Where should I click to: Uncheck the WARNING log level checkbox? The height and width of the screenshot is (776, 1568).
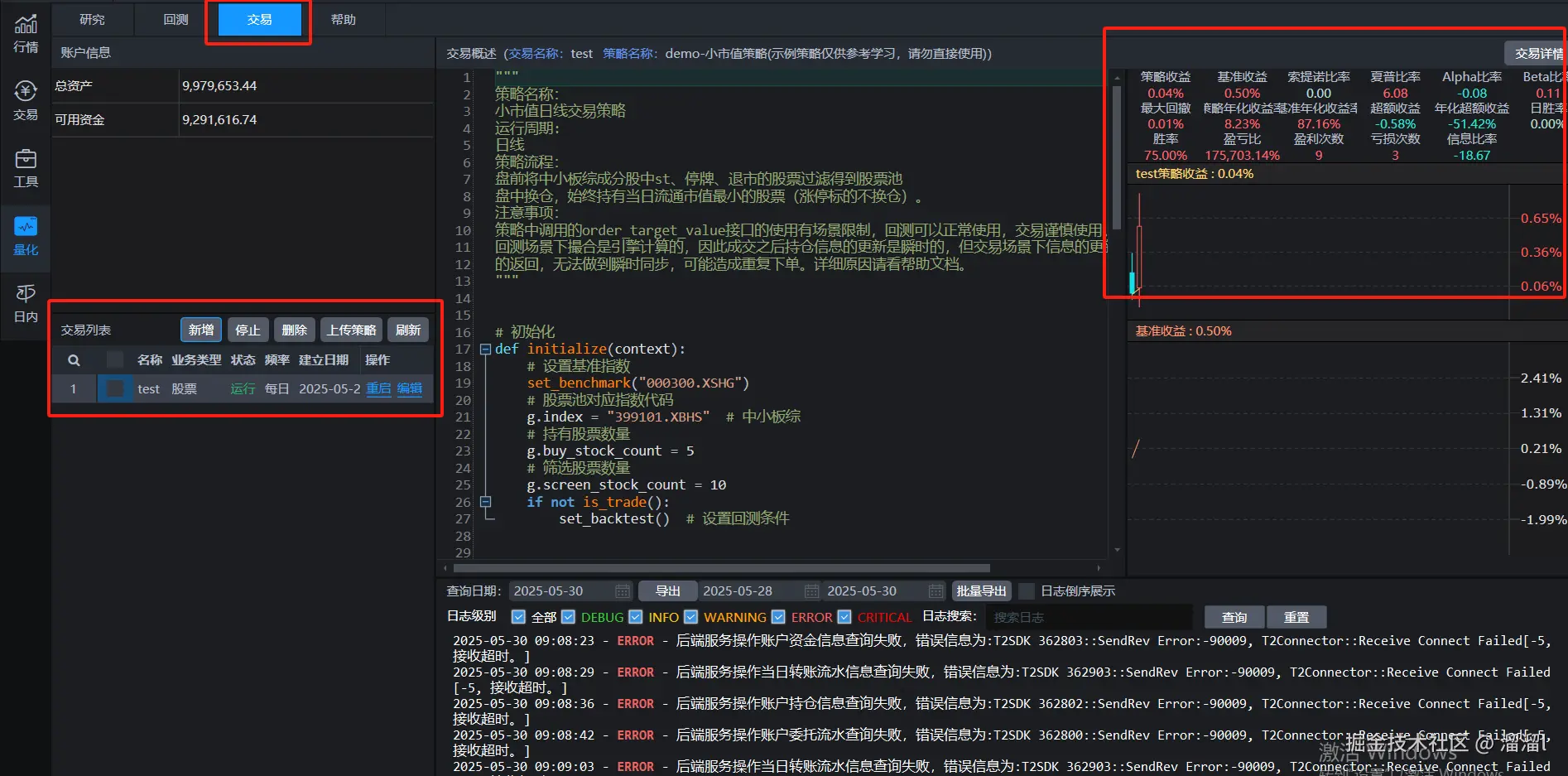691,617
